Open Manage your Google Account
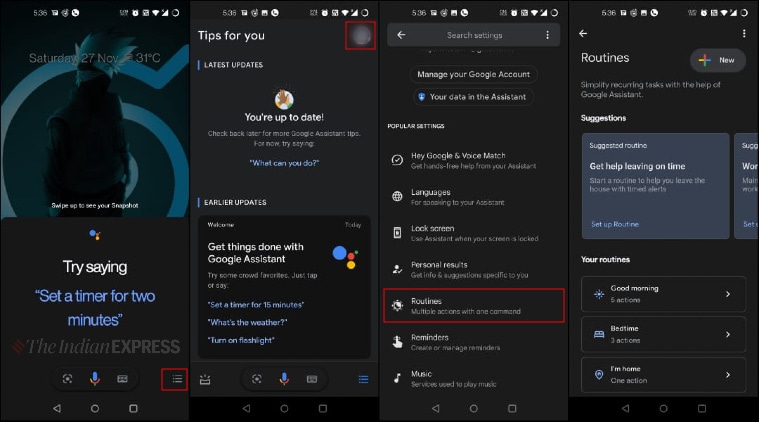Viewport: 759px width, 422px height. tap(473, 74)
